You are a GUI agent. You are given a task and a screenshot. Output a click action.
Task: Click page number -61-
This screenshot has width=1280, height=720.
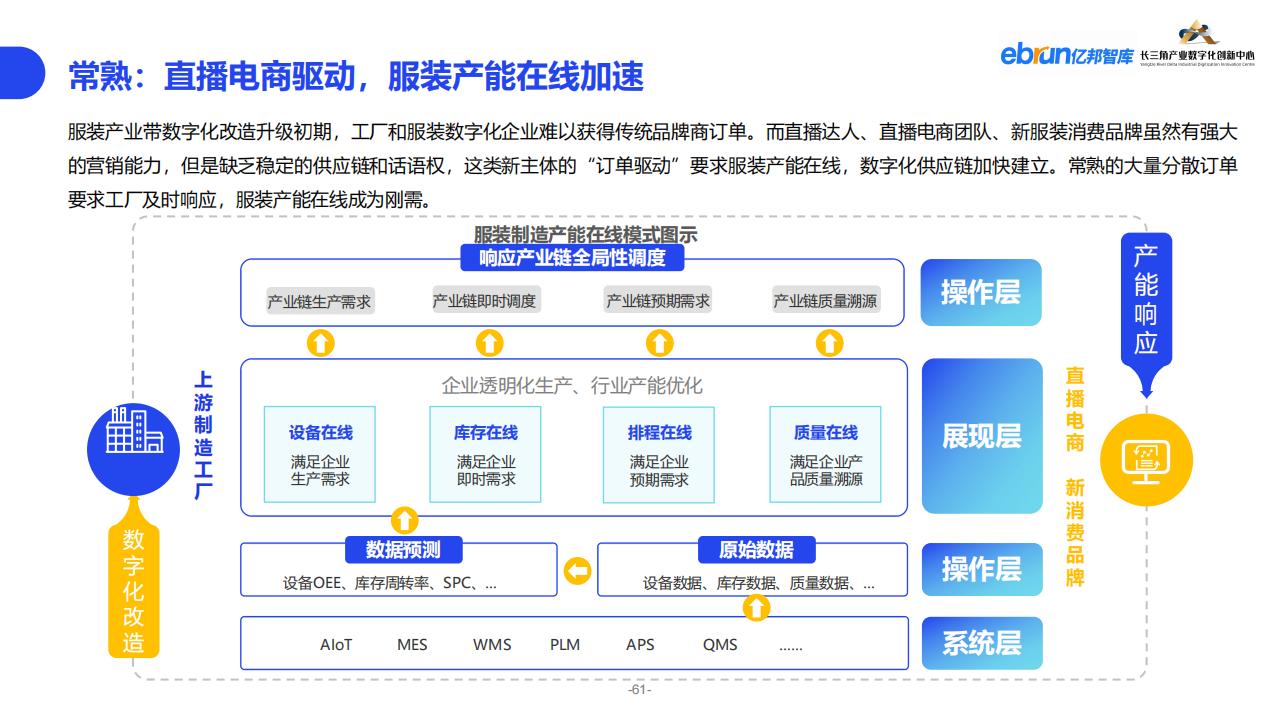[x=639, y=690]
